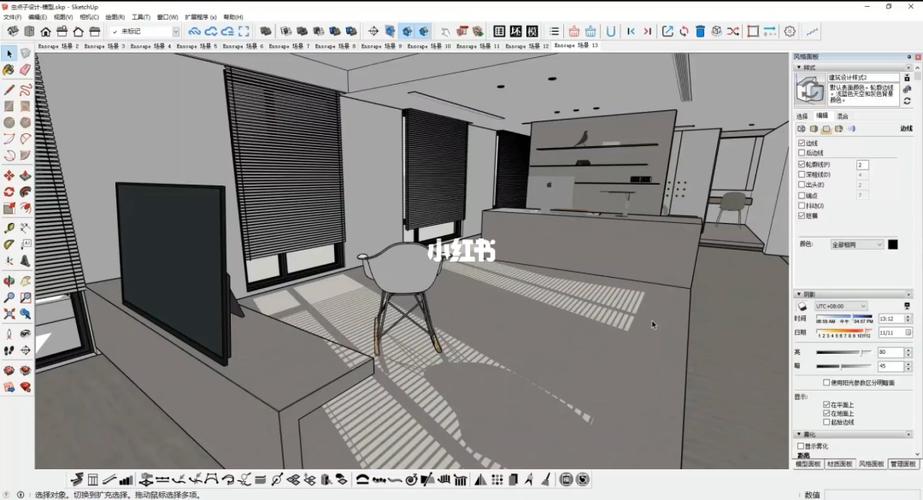Click the style name text field
923x500 pixels.
(864, 77)
